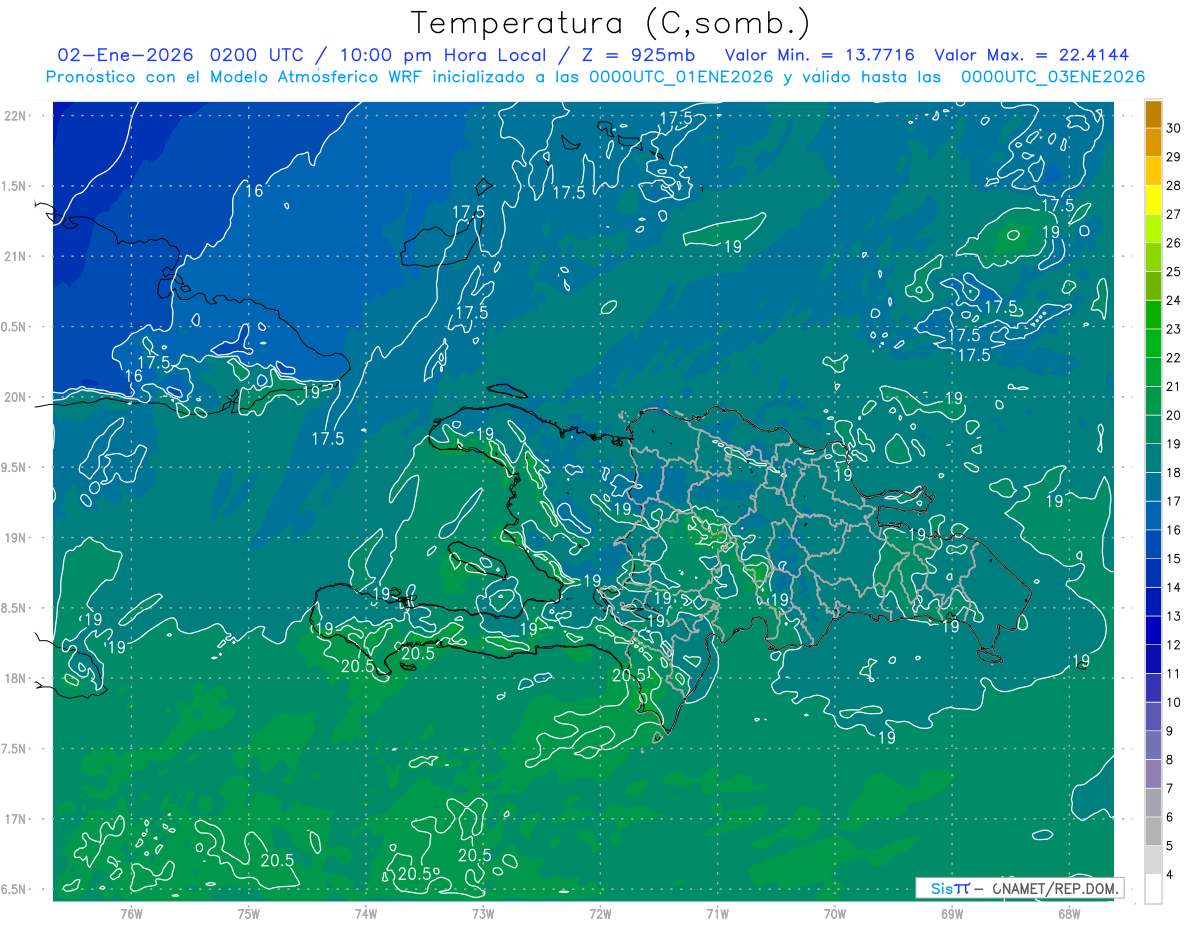
Task: Click the '21N' latitude label
Action: (16, 256)
